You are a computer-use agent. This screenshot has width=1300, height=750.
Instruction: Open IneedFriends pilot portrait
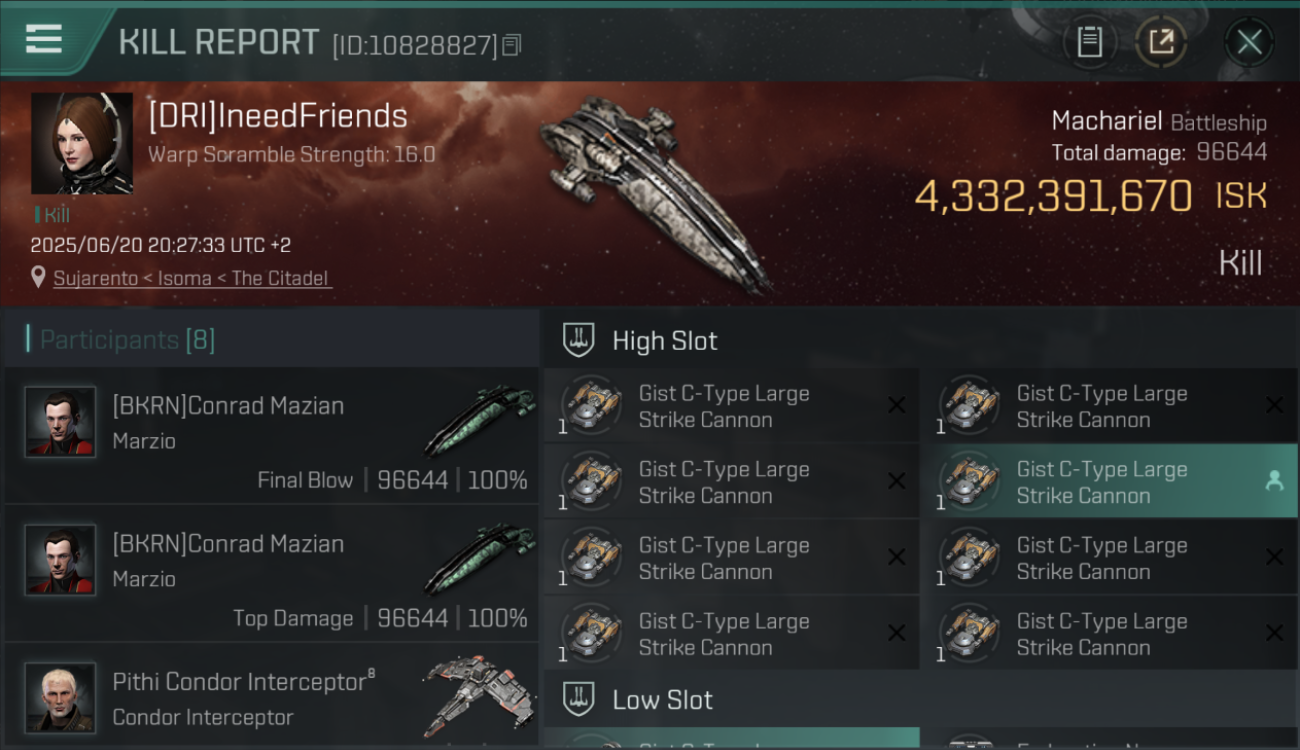82,143
